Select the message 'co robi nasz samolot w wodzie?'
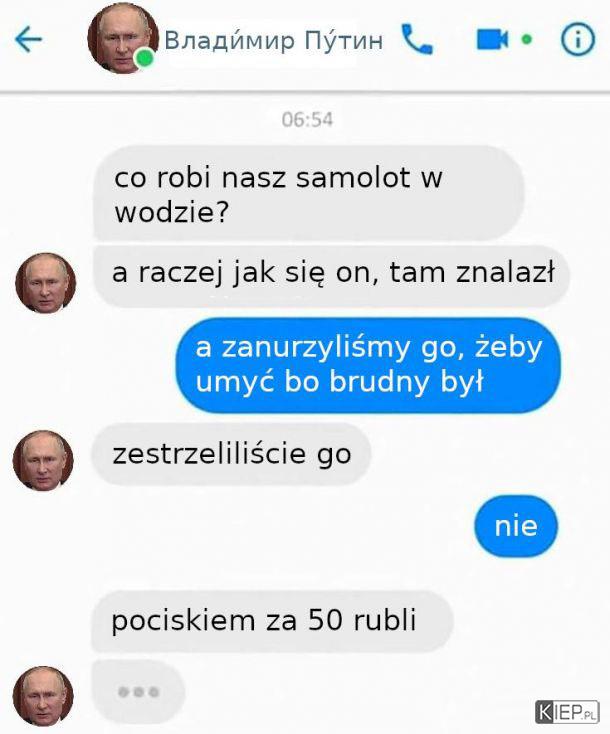The width and height of the screenshot is (610, 734). [309, 193]
